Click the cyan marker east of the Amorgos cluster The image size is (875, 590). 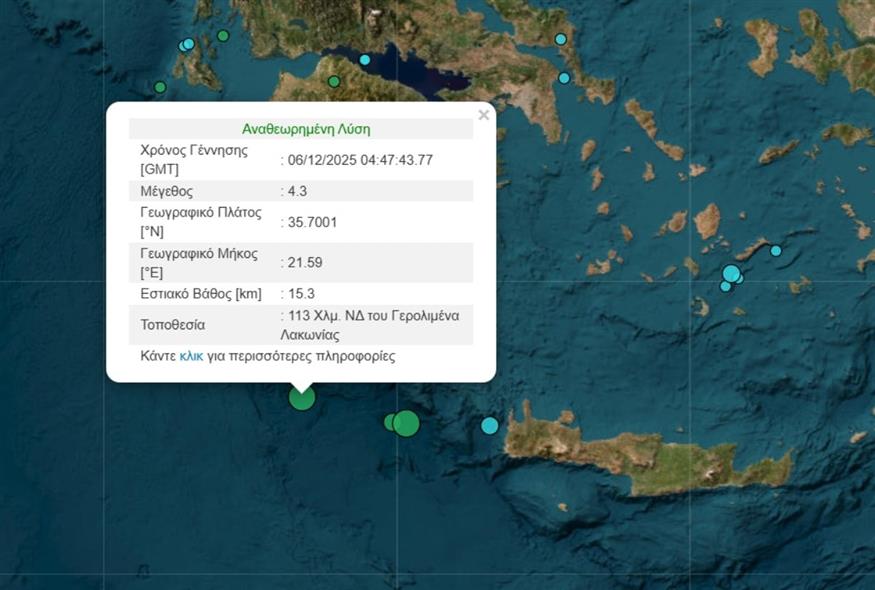click(x=775, y=251)
